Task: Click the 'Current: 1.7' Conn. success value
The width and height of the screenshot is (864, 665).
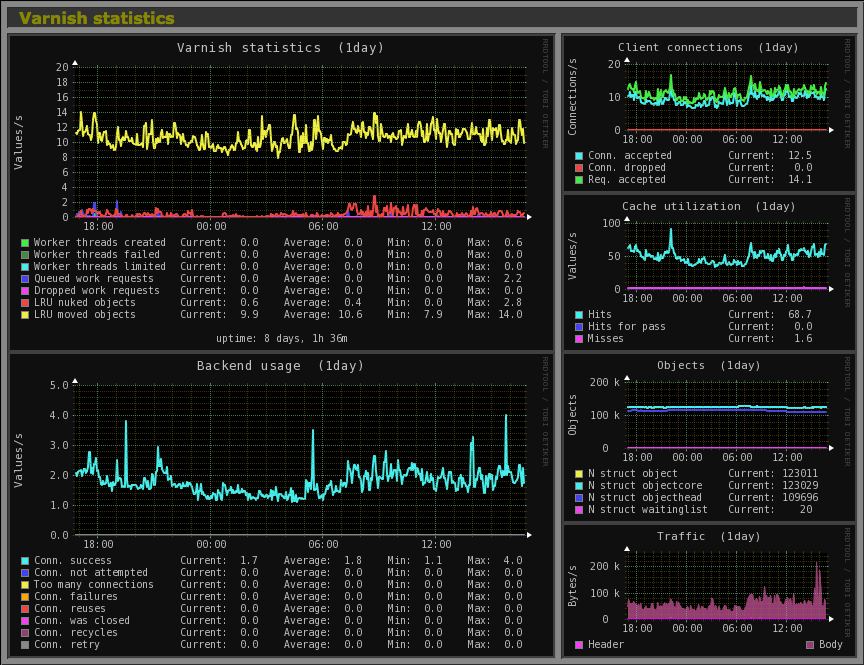Action: (219, 560)
